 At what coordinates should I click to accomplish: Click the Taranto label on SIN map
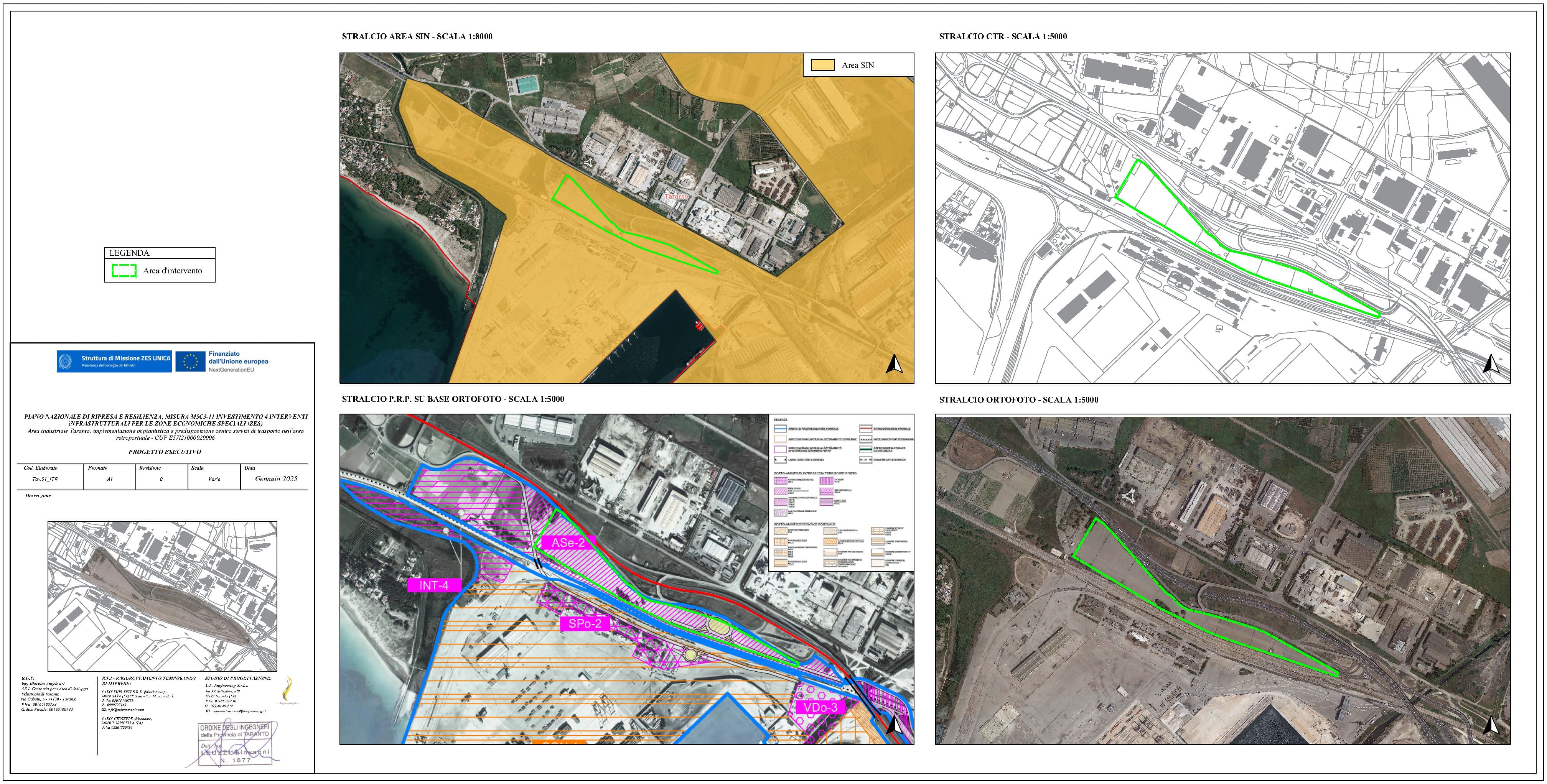pyautogui.click(x=675, y=196)
